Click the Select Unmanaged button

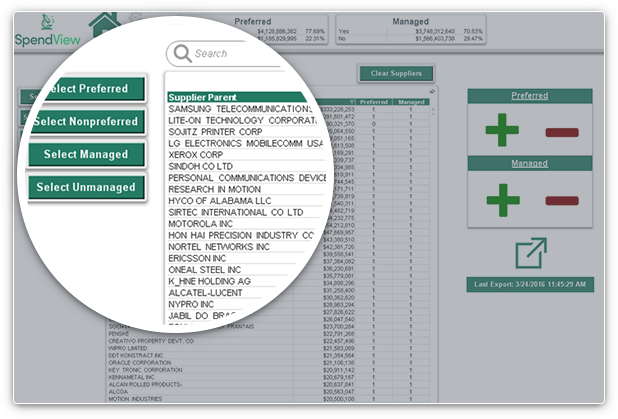pos(86,187)
